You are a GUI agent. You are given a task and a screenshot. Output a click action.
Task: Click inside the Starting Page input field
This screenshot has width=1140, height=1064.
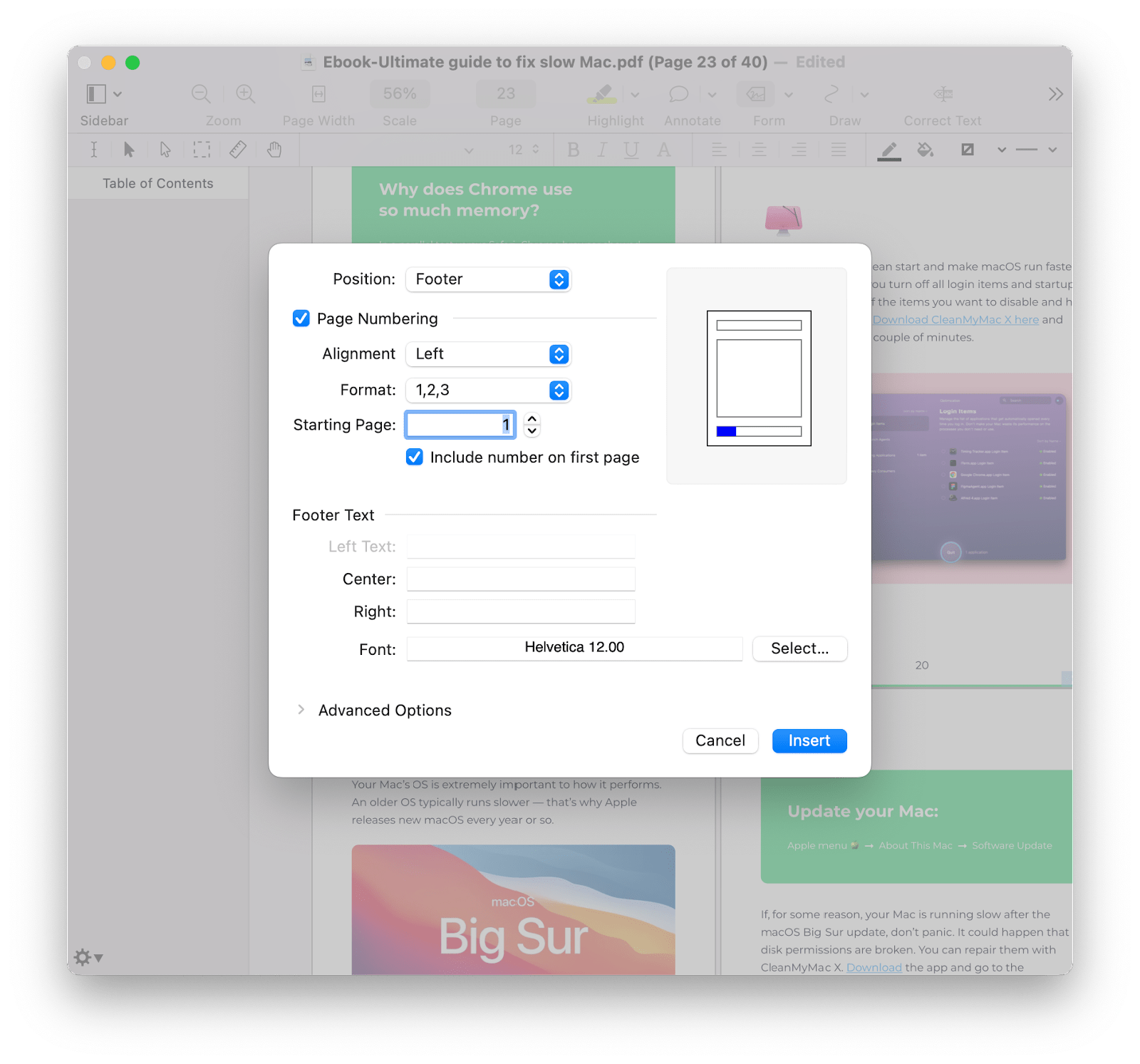pos(460,425)
